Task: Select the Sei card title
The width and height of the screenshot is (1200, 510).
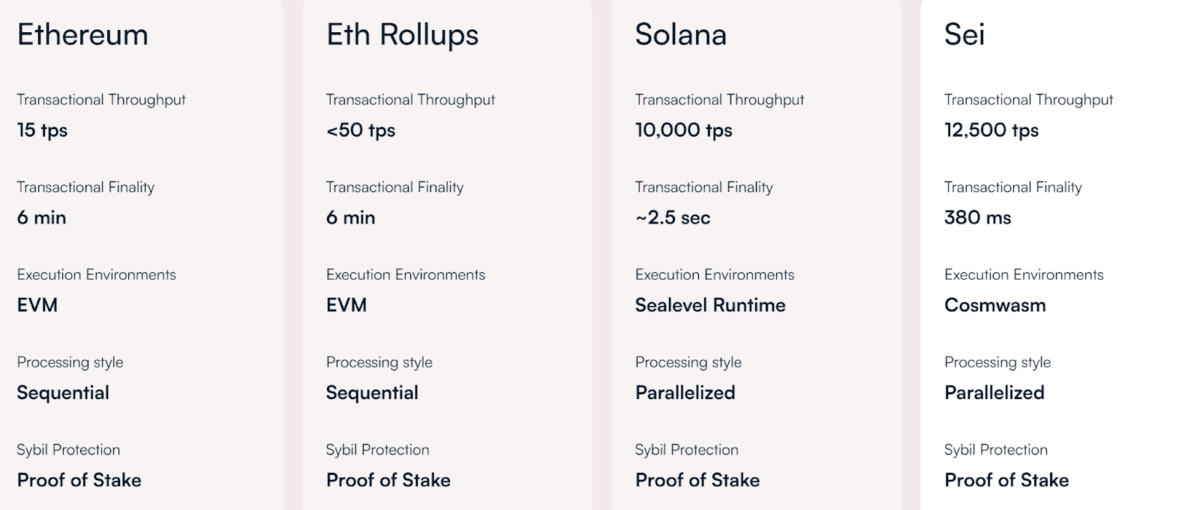Action: tap(965, 35)
